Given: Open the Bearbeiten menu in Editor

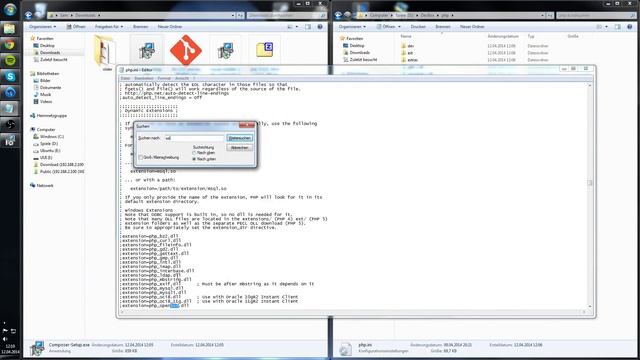Looking at the screenshot, I should 144,78.
